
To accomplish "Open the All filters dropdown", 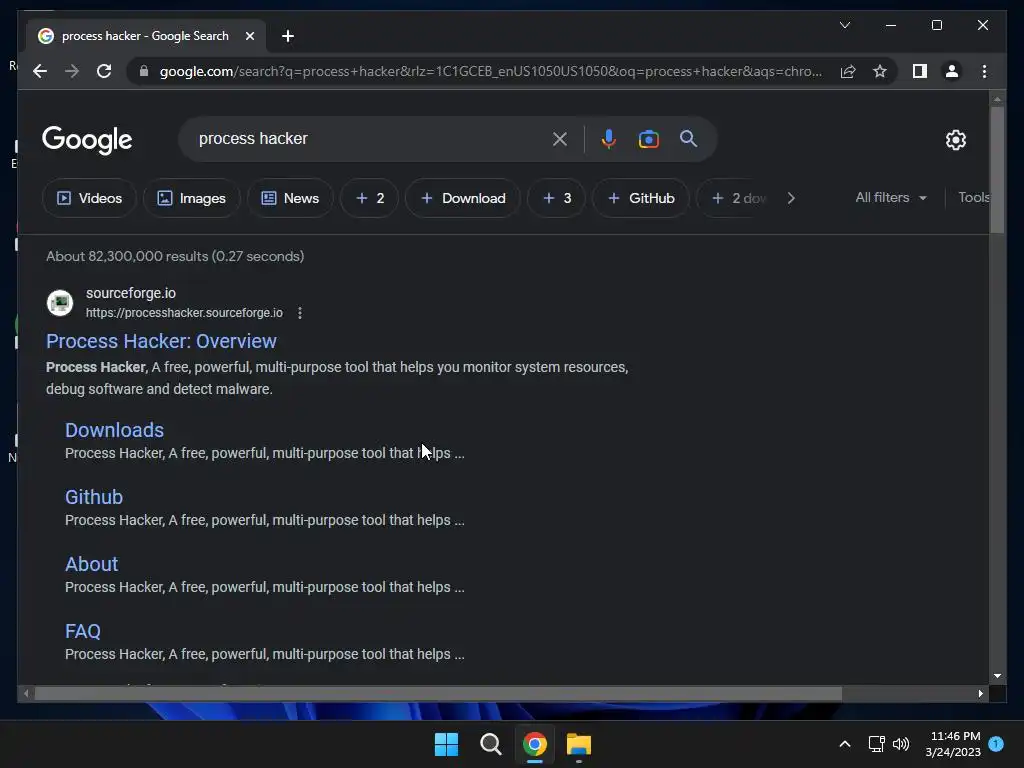I will pos(891,197).
